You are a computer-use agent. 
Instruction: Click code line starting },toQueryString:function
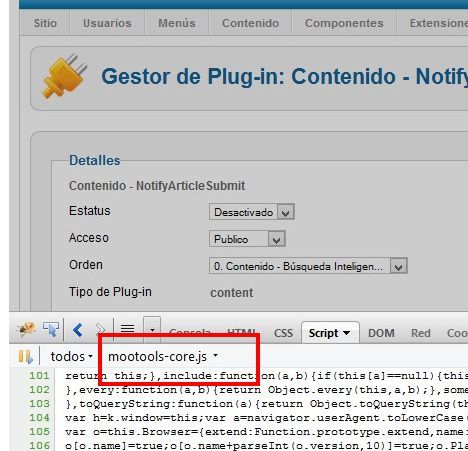pos(266,404)
